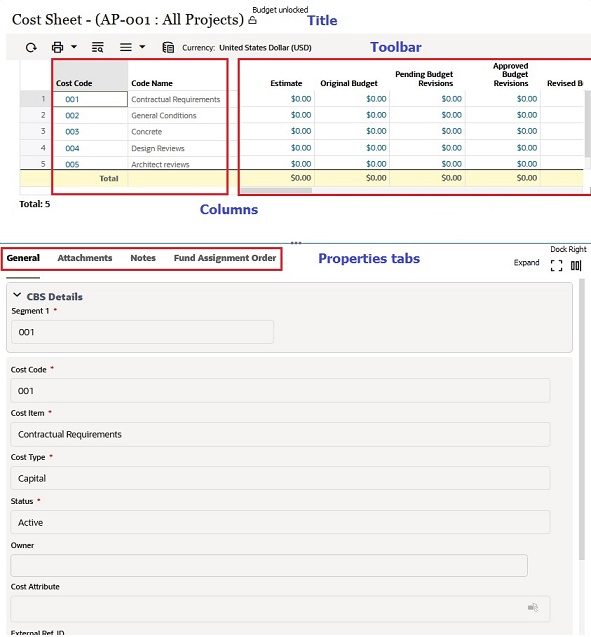Click the Cost Code input field

[x=280, y=391]
